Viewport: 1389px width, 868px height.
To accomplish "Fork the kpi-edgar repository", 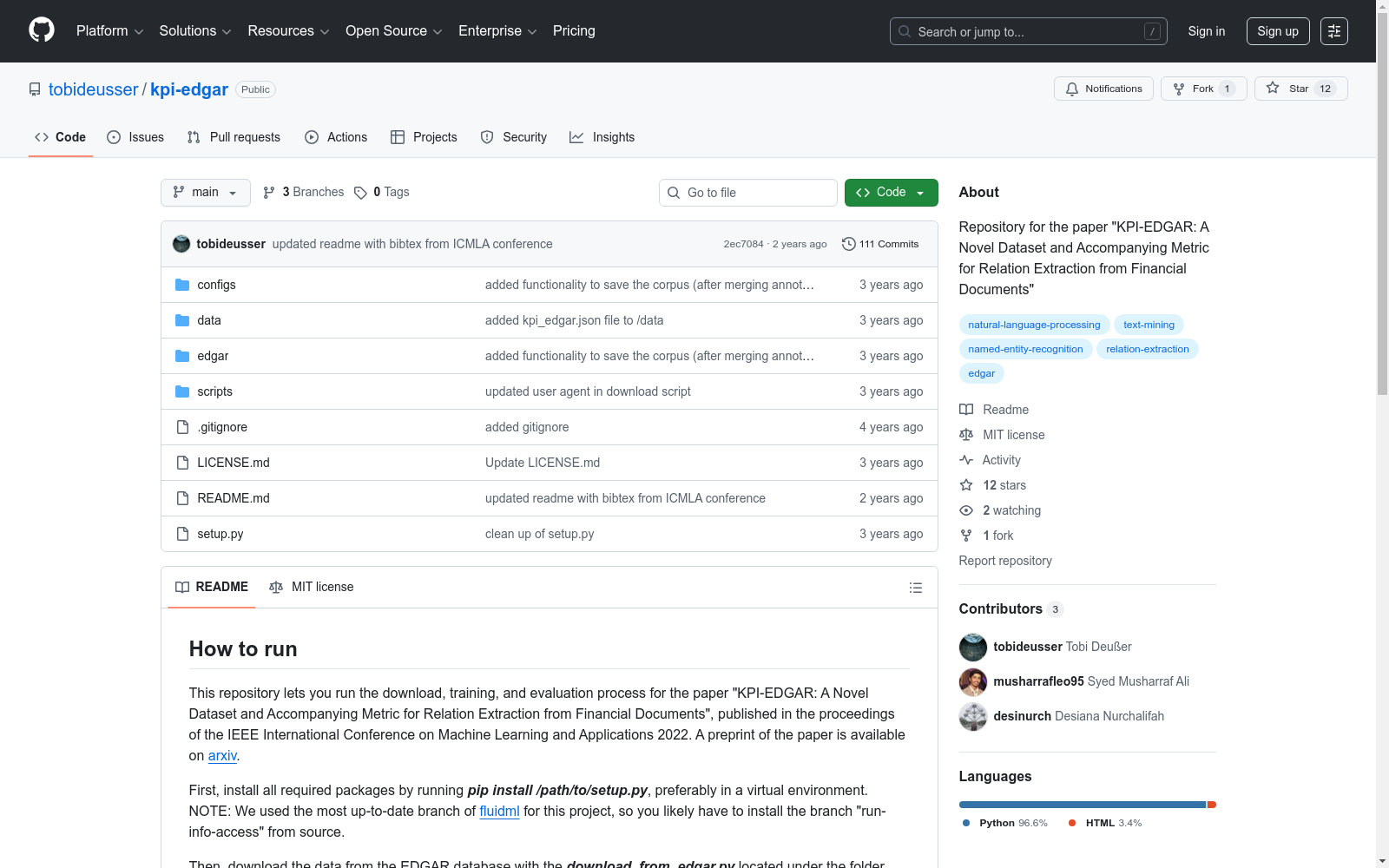I will [x=1203, y=89].
